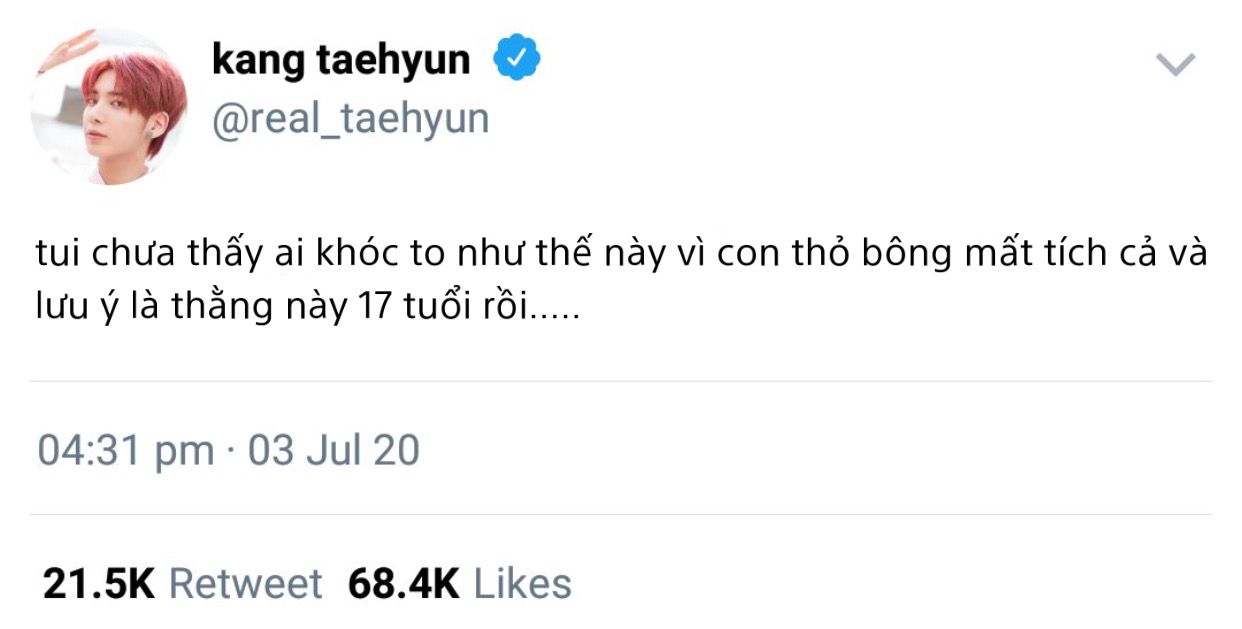1242x629 pixels.
Task: Click the Likes label
Action: (522, 584)
